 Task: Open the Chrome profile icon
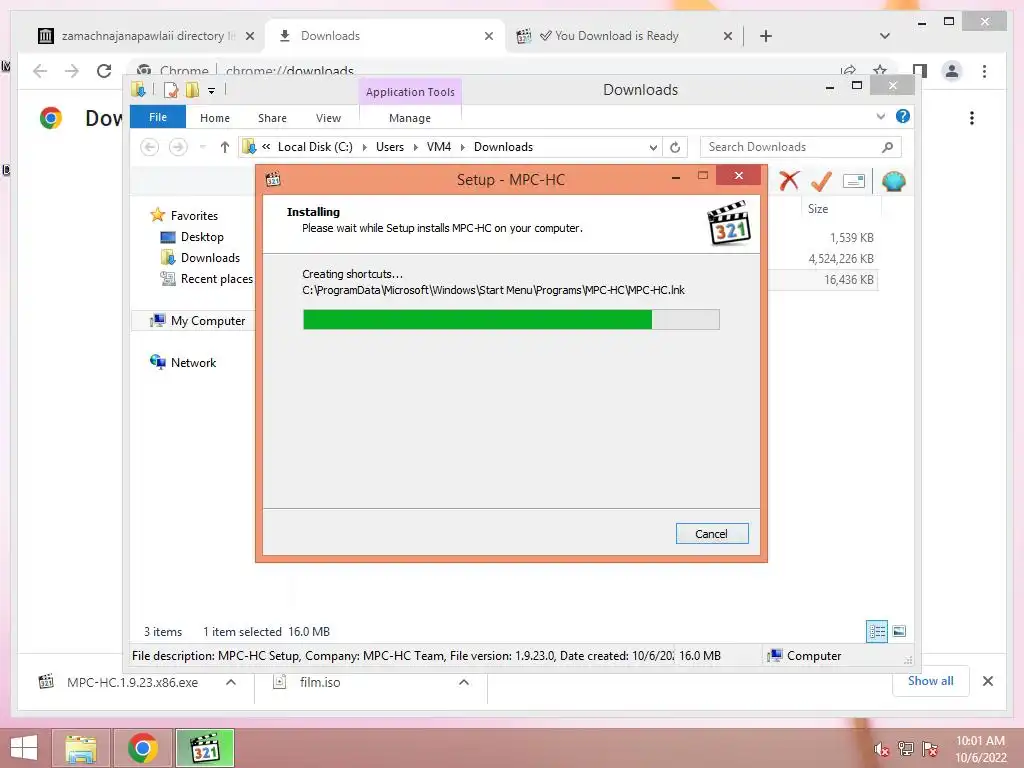click(952, 71)
